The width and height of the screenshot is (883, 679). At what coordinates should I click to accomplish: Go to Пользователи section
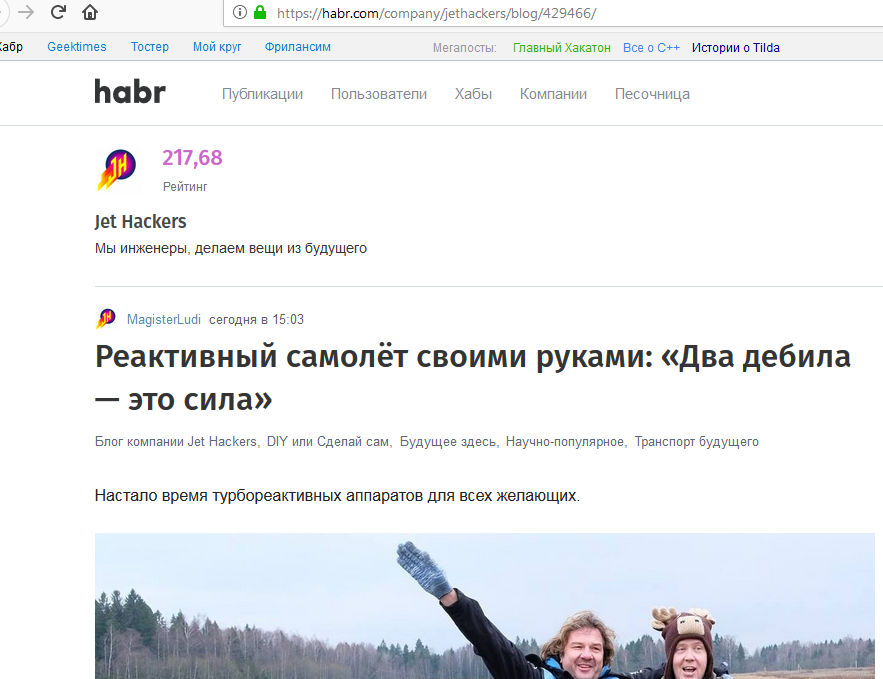click(x=379, y=94)
